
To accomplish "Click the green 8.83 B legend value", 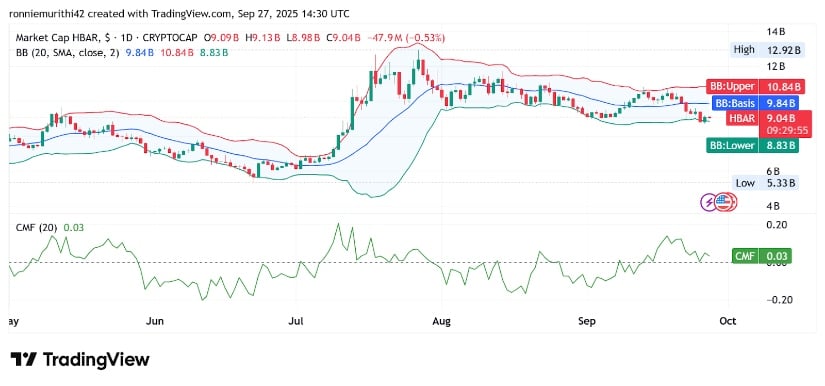I will [x=214, y=53].
